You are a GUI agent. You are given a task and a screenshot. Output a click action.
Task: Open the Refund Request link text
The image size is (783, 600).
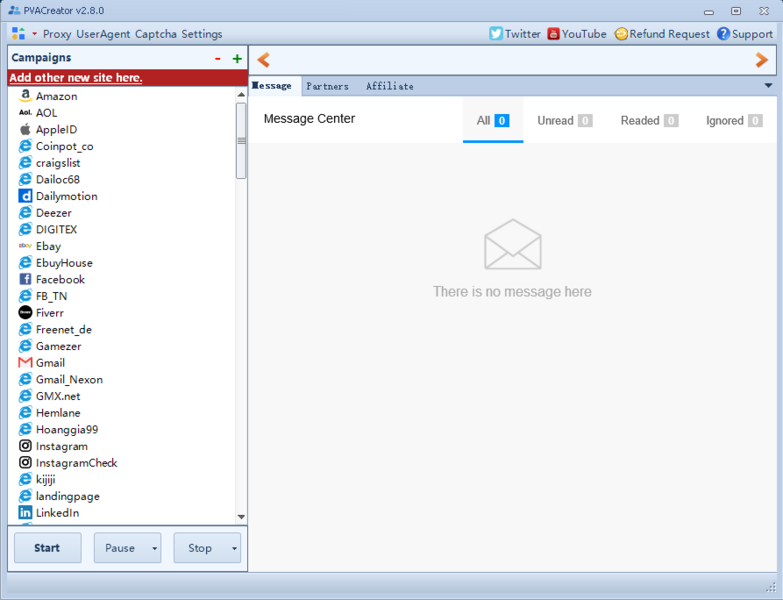point(669,34)
